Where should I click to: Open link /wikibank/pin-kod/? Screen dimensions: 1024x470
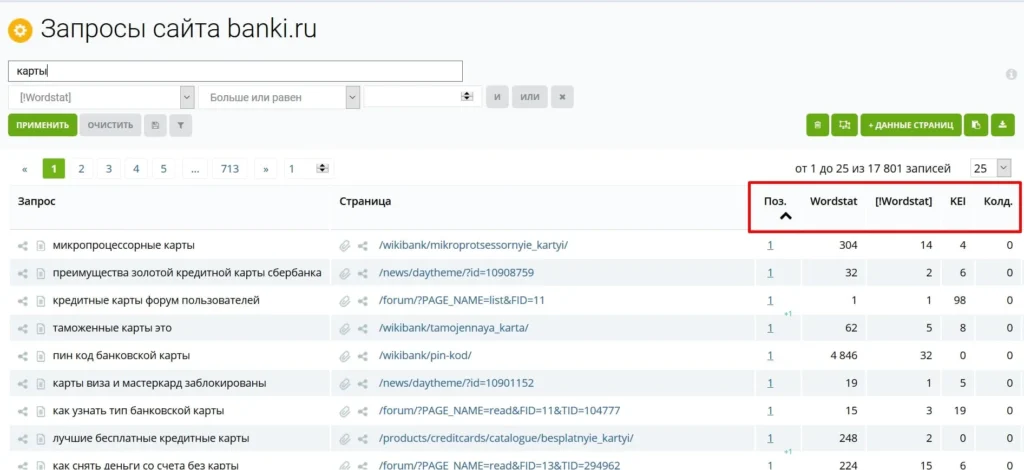[425, 356]
